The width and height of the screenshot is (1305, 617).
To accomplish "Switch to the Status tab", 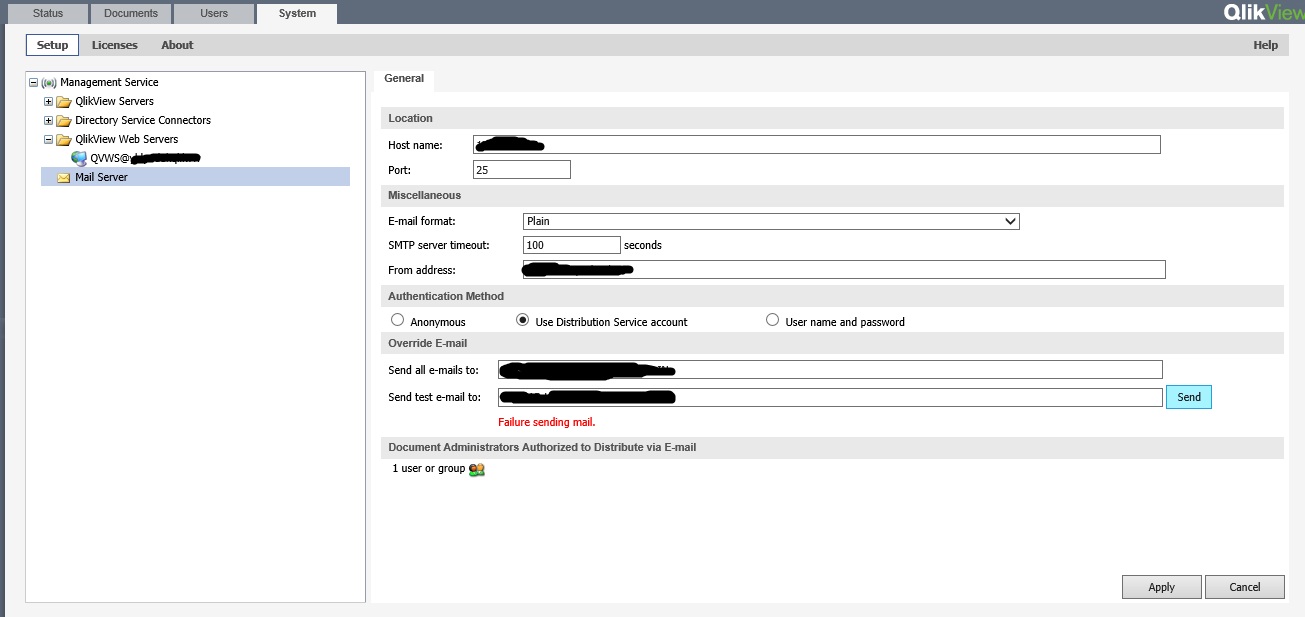I will (48, 13).
